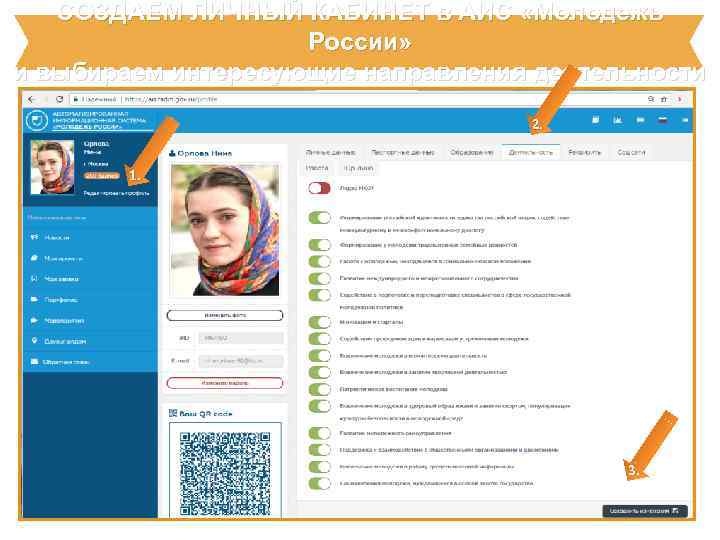Image resolution: width=720 pixels, height=540 pixels.
Task: Toggle switch for занятие творческой деятельностью
Action: pyautogui.click(x=319, y=372)
